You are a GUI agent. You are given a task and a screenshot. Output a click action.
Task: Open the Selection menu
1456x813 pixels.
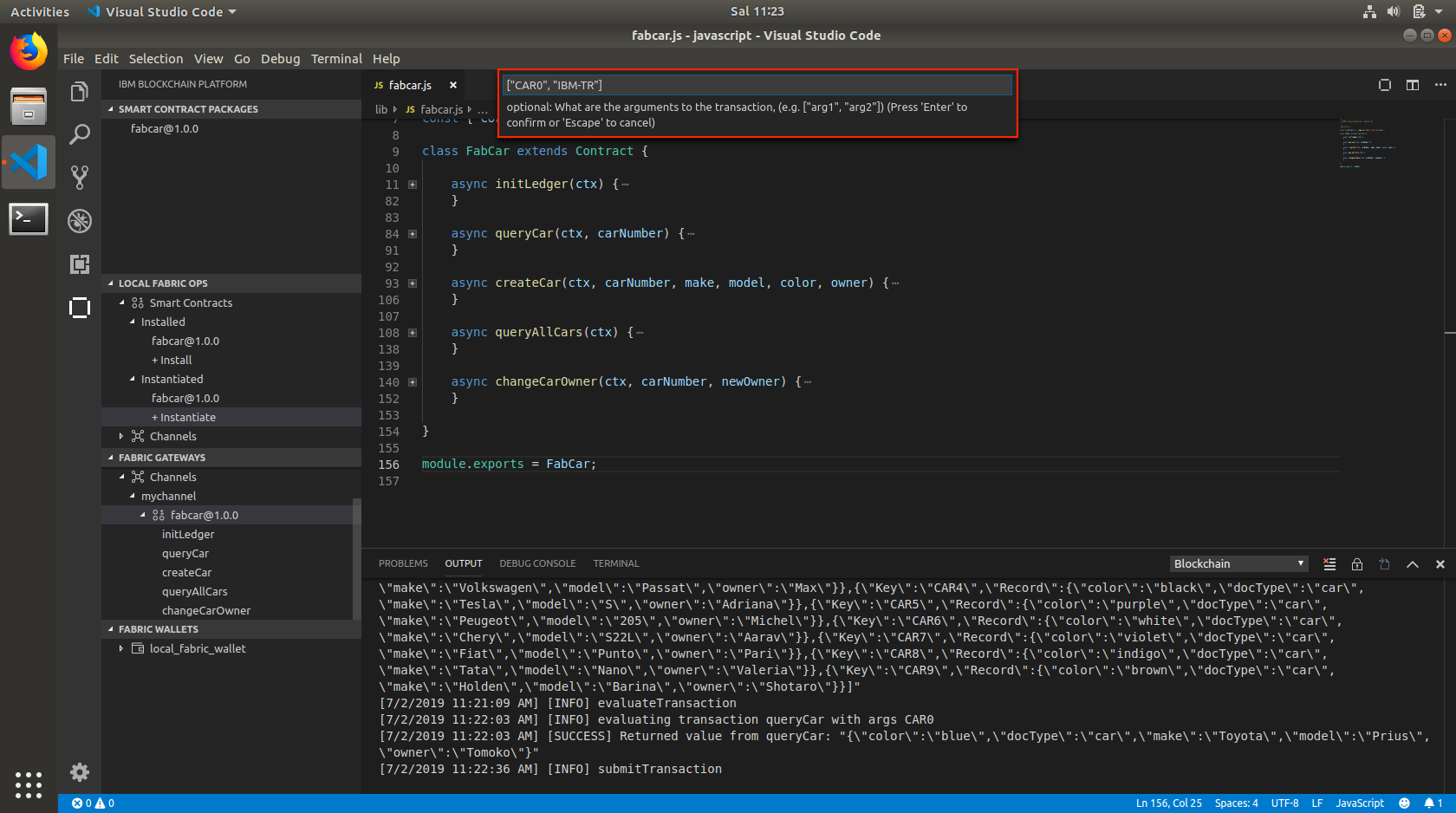[x=156, y=59]
